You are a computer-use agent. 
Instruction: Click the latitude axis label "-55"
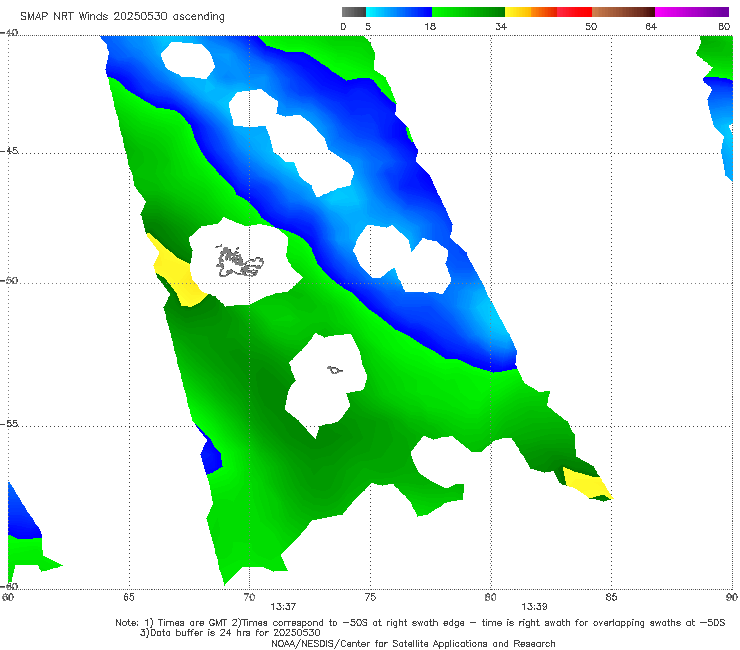pyautogui.click(x=9, y=423)
